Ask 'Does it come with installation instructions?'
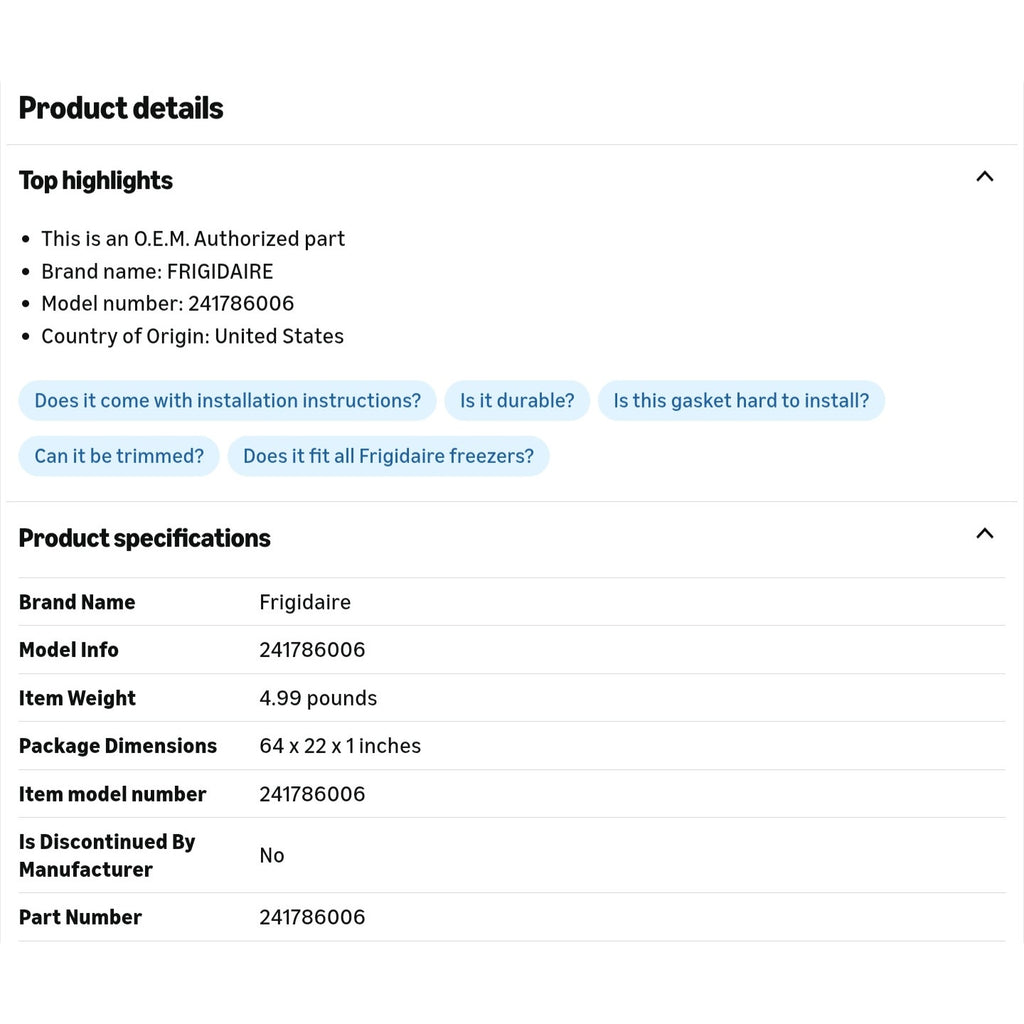This screenshot has height=1024, width=1024. coord(227,400)
